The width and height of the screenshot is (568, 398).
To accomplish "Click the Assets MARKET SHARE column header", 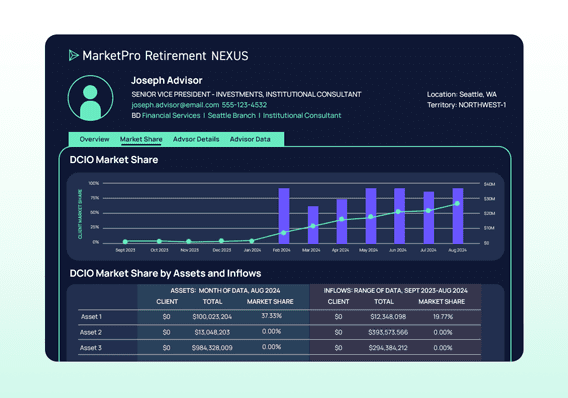I will coord(270,302).
